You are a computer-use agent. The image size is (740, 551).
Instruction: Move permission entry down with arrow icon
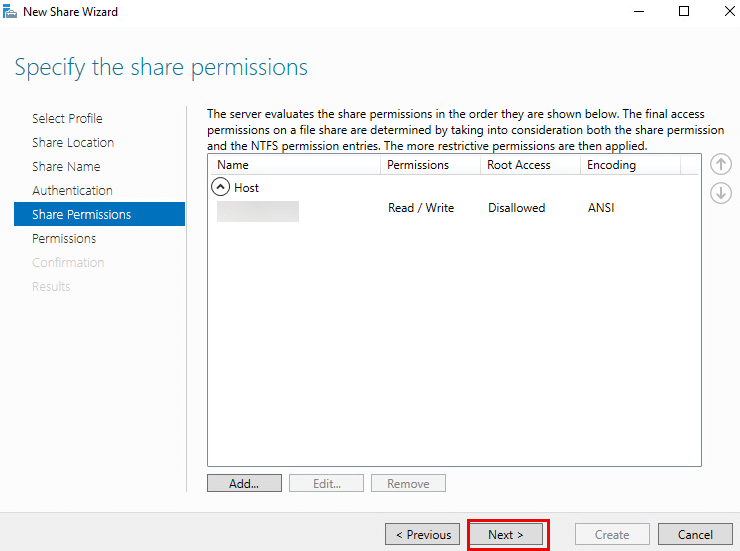(720, 193)
